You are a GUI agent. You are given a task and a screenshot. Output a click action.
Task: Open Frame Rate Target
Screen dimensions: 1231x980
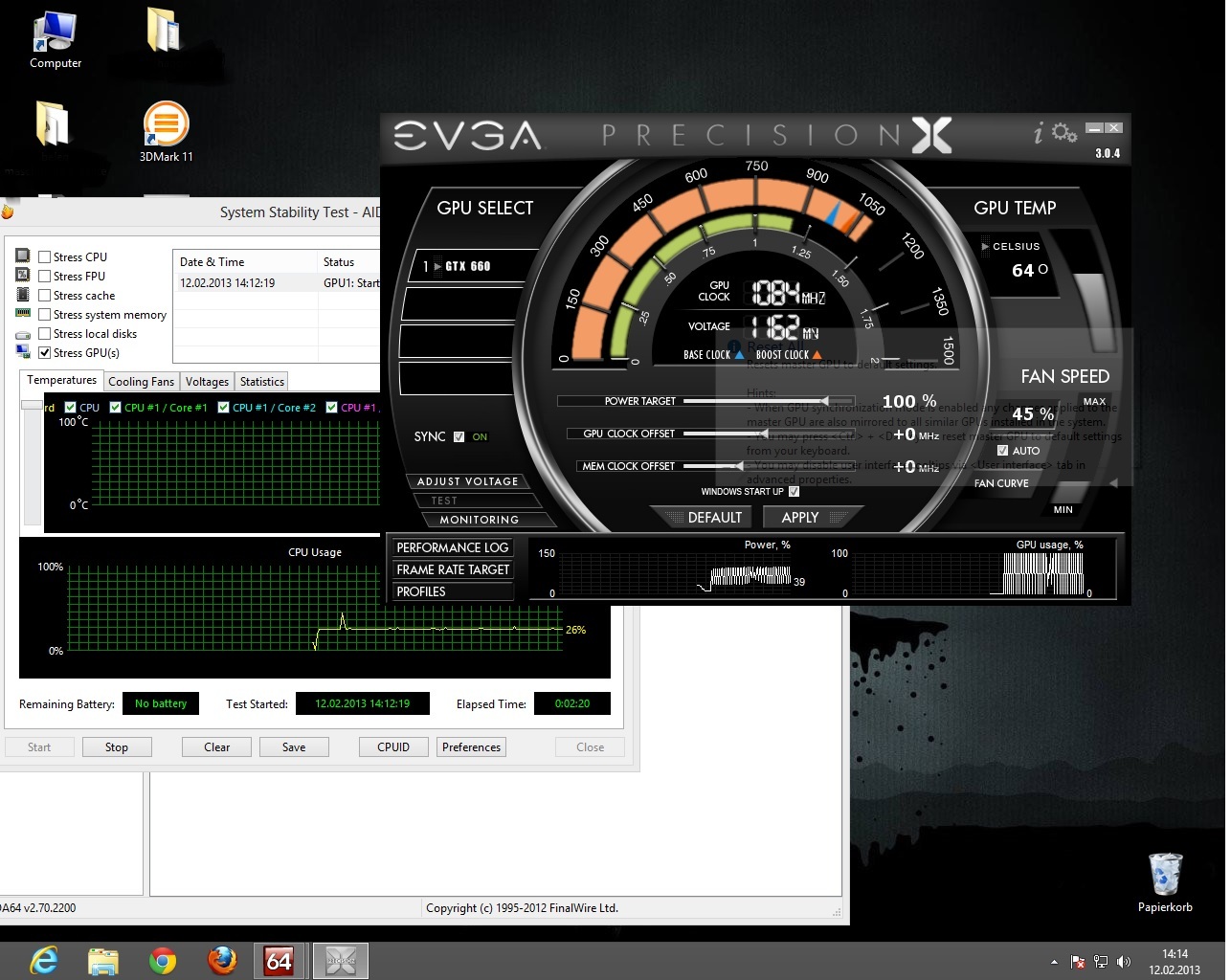[453, 569]
